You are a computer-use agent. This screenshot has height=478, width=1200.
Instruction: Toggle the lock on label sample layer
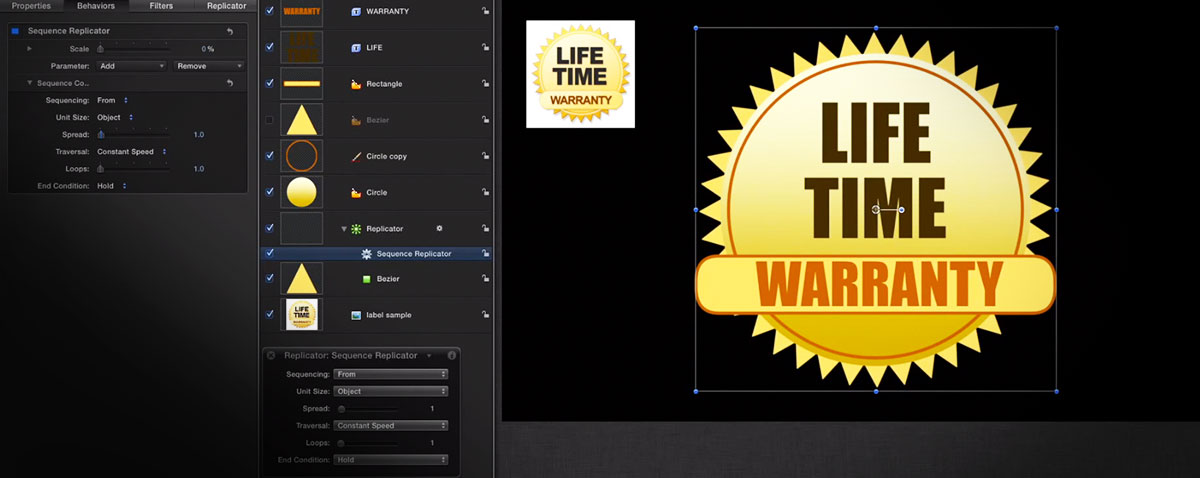(484, 315)
